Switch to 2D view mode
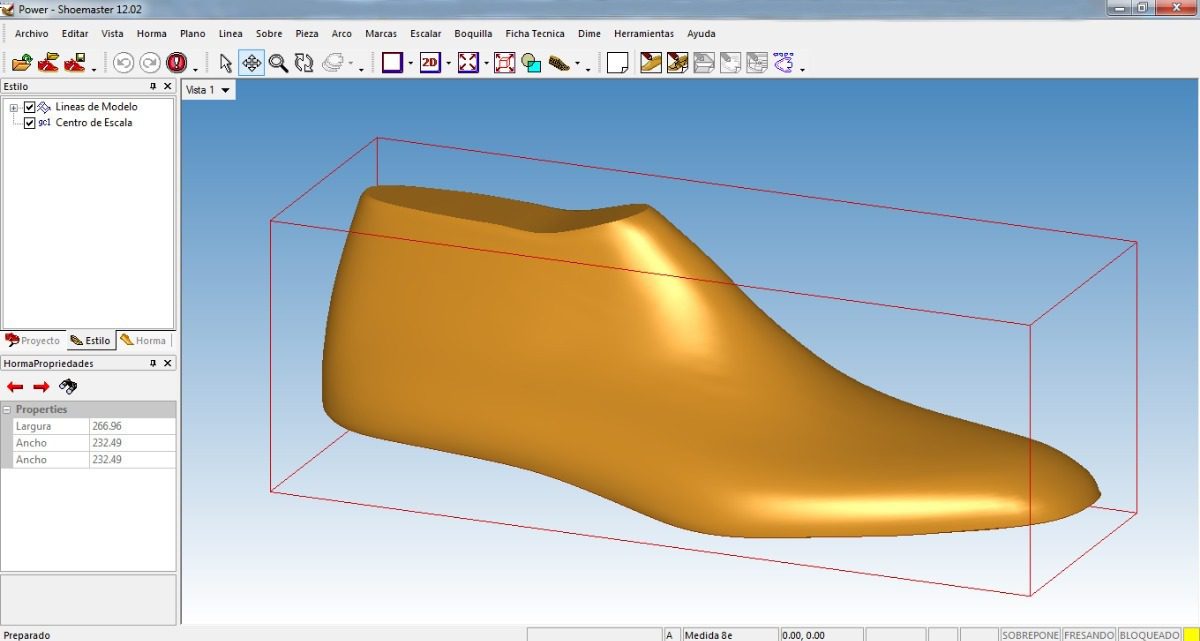Screen dimensions: 1200x641 pos(430,63)
